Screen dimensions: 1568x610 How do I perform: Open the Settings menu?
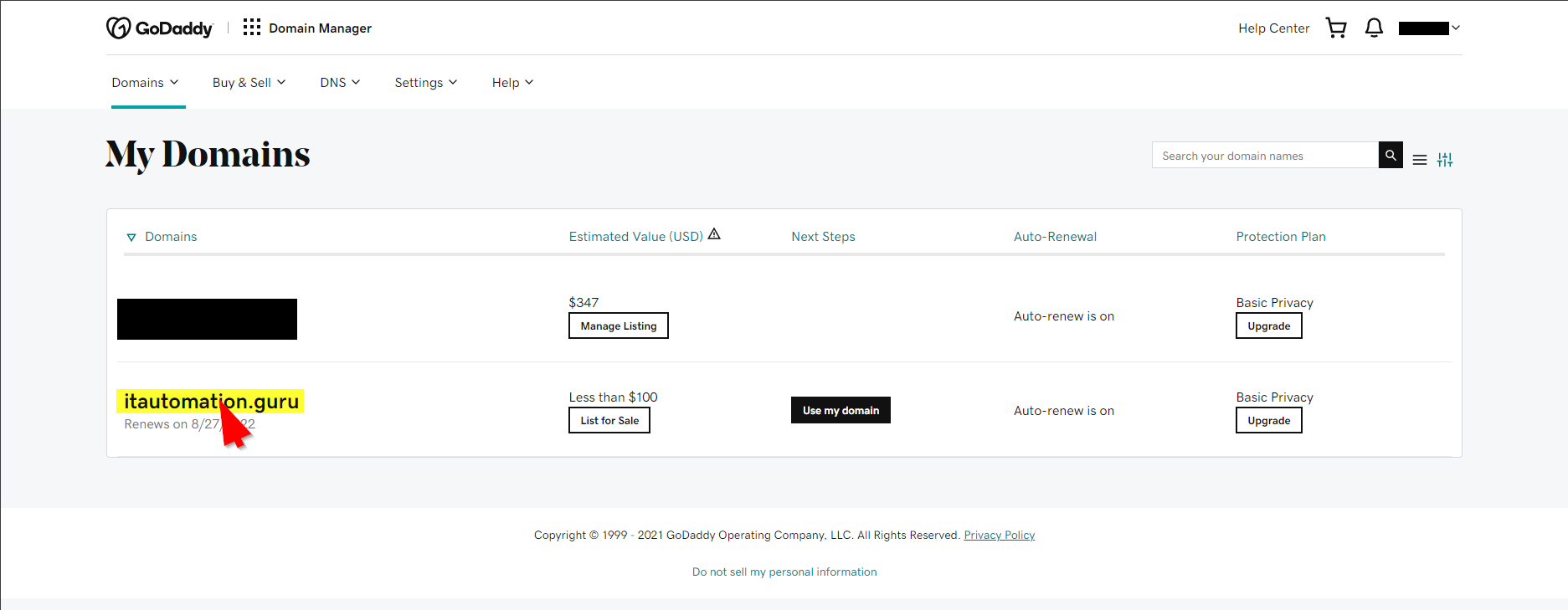point(426,82)
